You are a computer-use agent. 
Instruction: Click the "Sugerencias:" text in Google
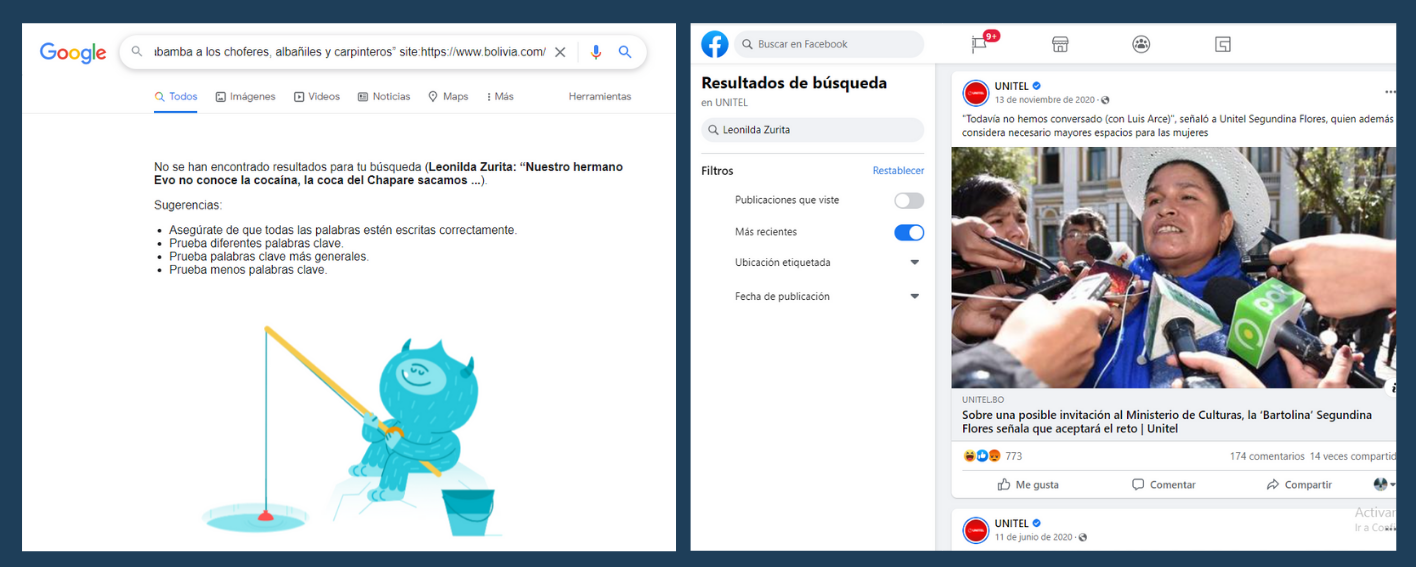[188, 205]
